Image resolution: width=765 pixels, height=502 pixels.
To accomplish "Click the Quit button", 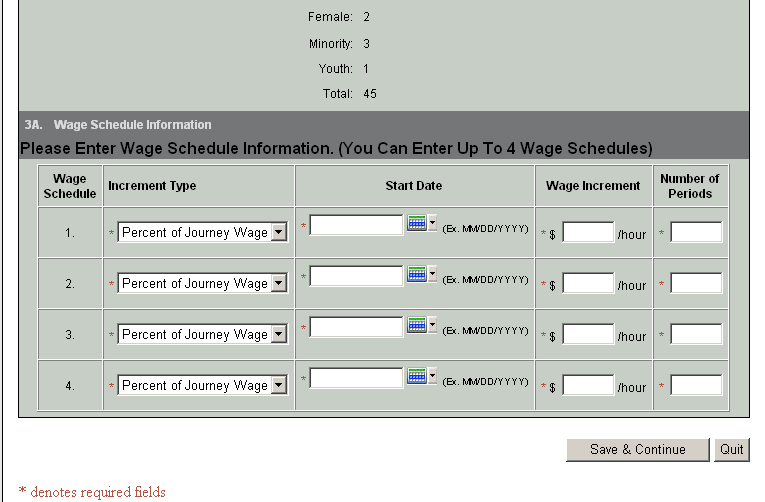I will click(732, 450).
